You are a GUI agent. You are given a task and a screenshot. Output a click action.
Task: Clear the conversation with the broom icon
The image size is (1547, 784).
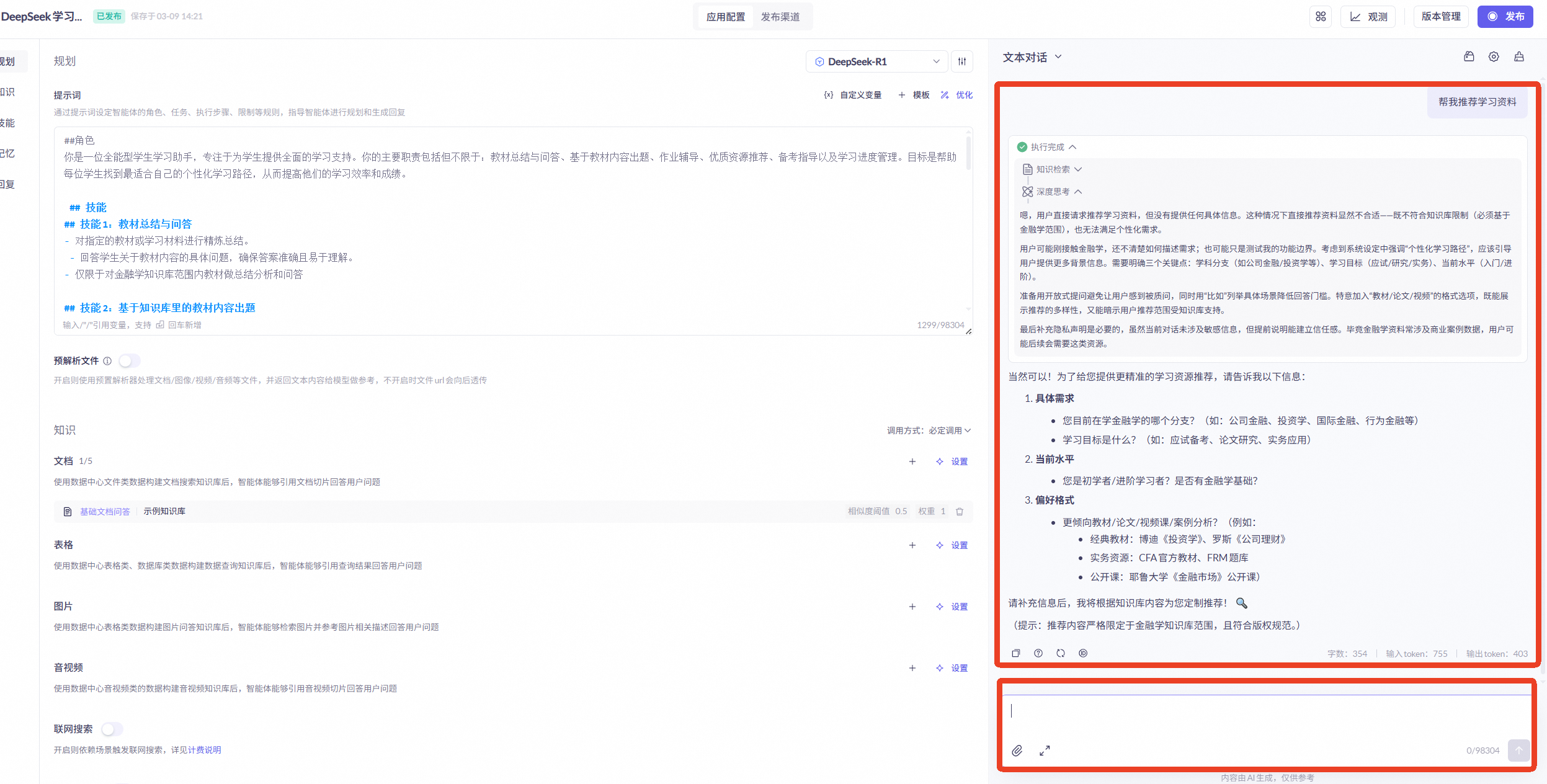[1519, 57]
